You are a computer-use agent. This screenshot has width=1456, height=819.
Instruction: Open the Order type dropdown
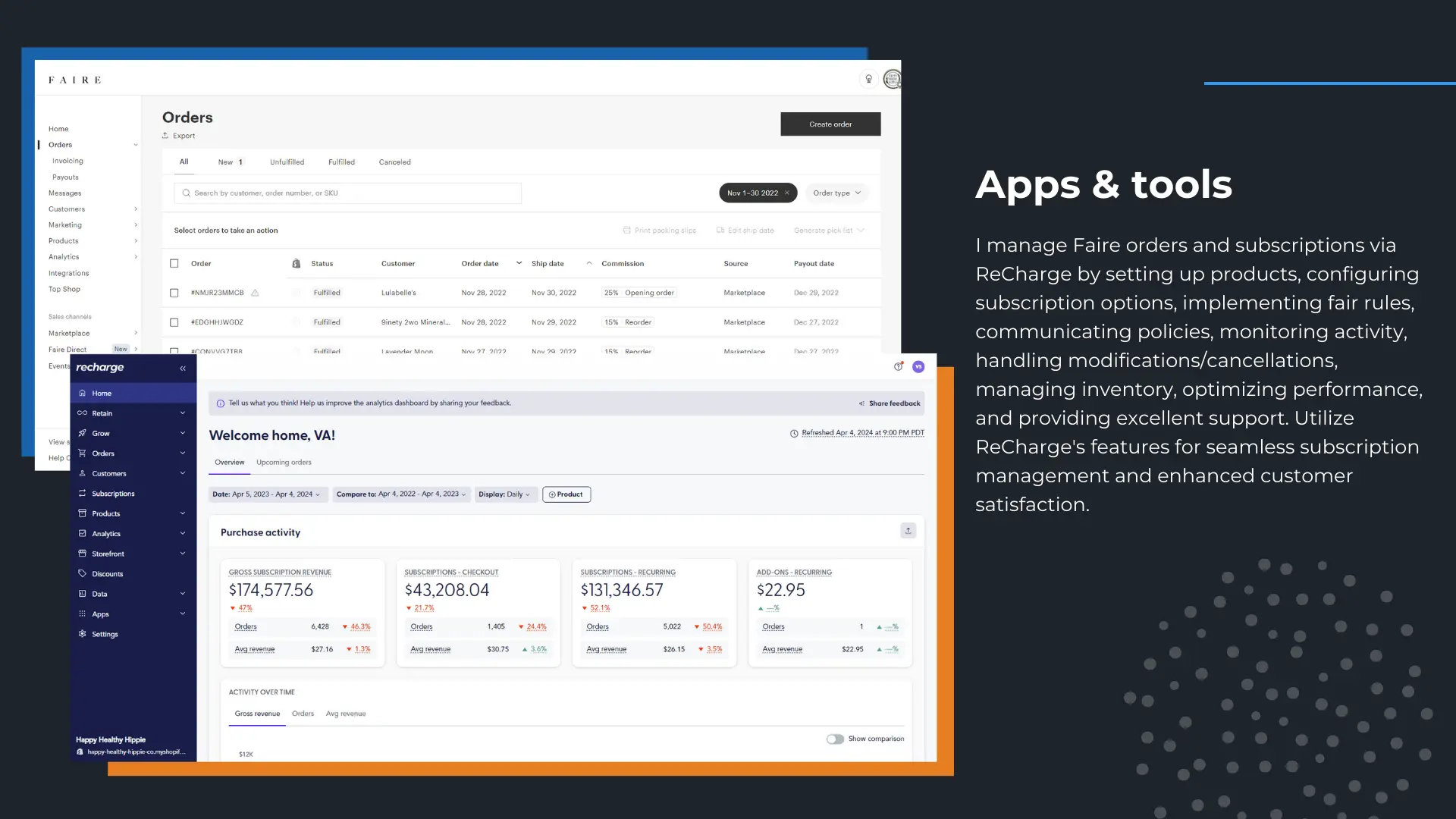[837, 193]
